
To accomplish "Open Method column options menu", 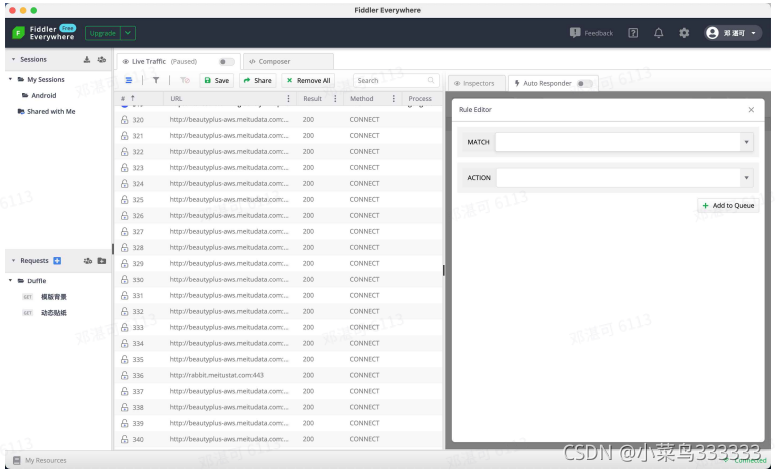I will coord(393,98).
